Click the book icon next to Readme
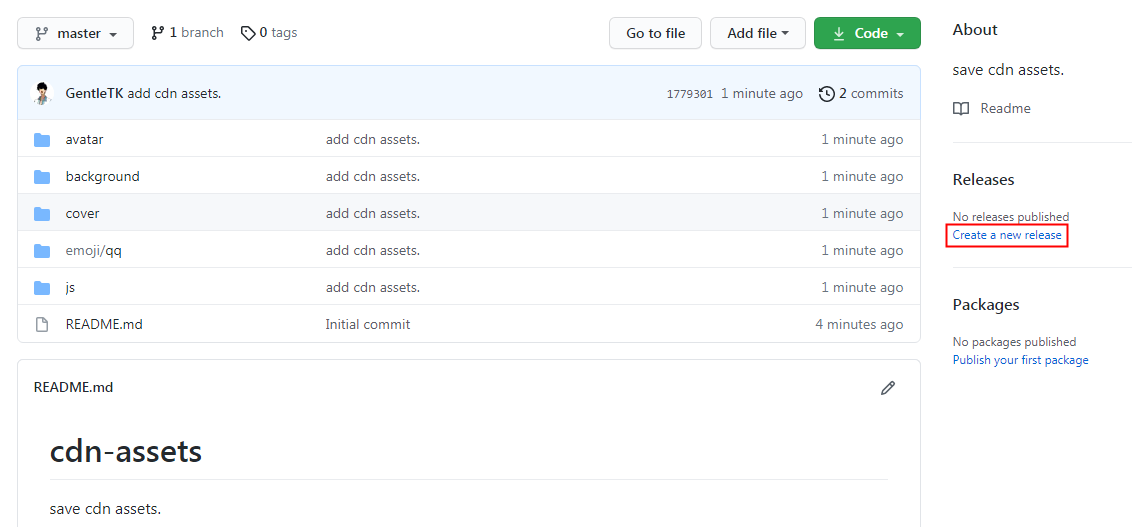1132x527 pixels. coord(961,108)
